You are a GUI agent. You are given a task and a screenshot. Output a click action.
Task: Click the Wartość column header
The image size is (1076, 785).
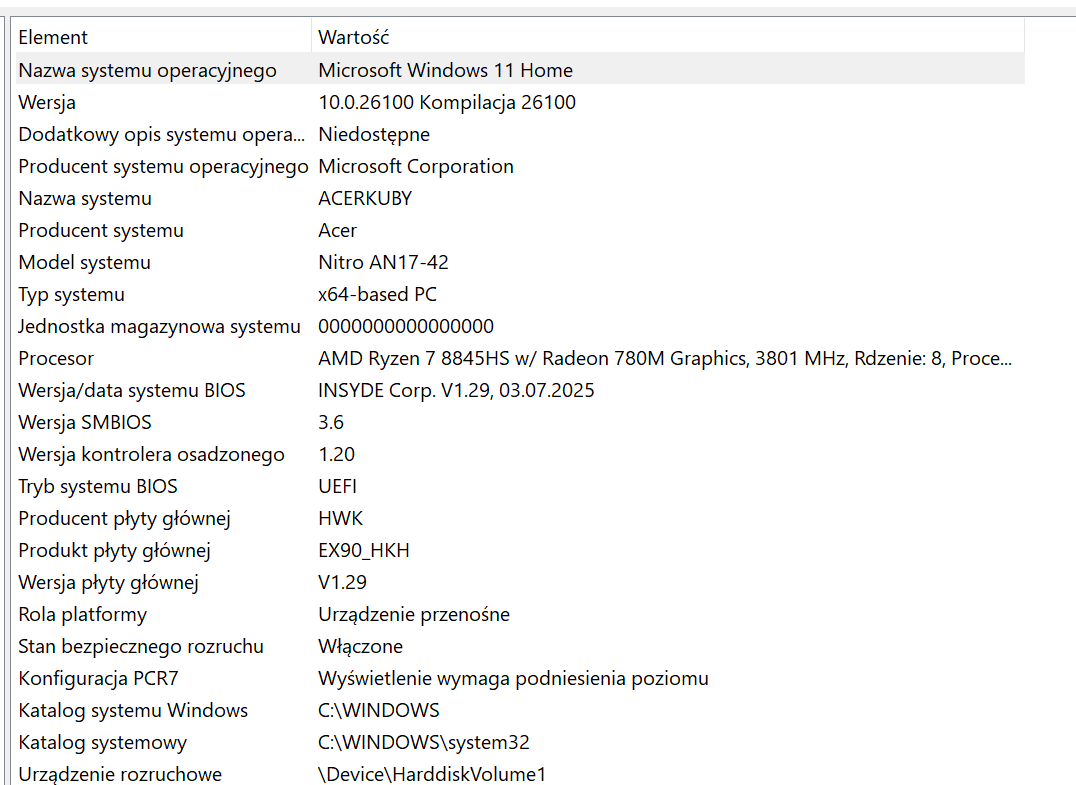668,36
